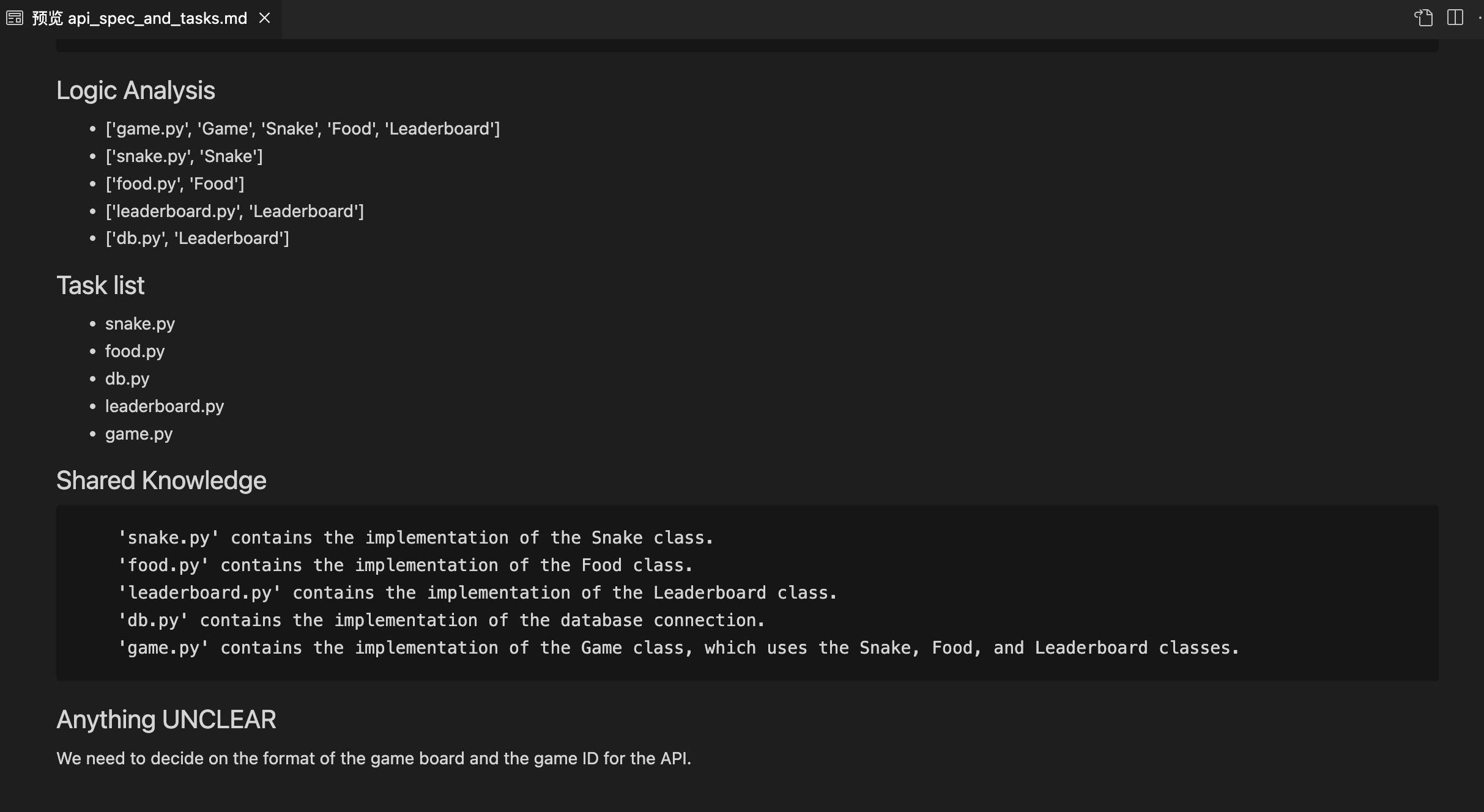This screenshot has height=812, width=1484.
Task: Click the ['db.py', 'Leaderboard'] bullet
Action: [198, 238]
